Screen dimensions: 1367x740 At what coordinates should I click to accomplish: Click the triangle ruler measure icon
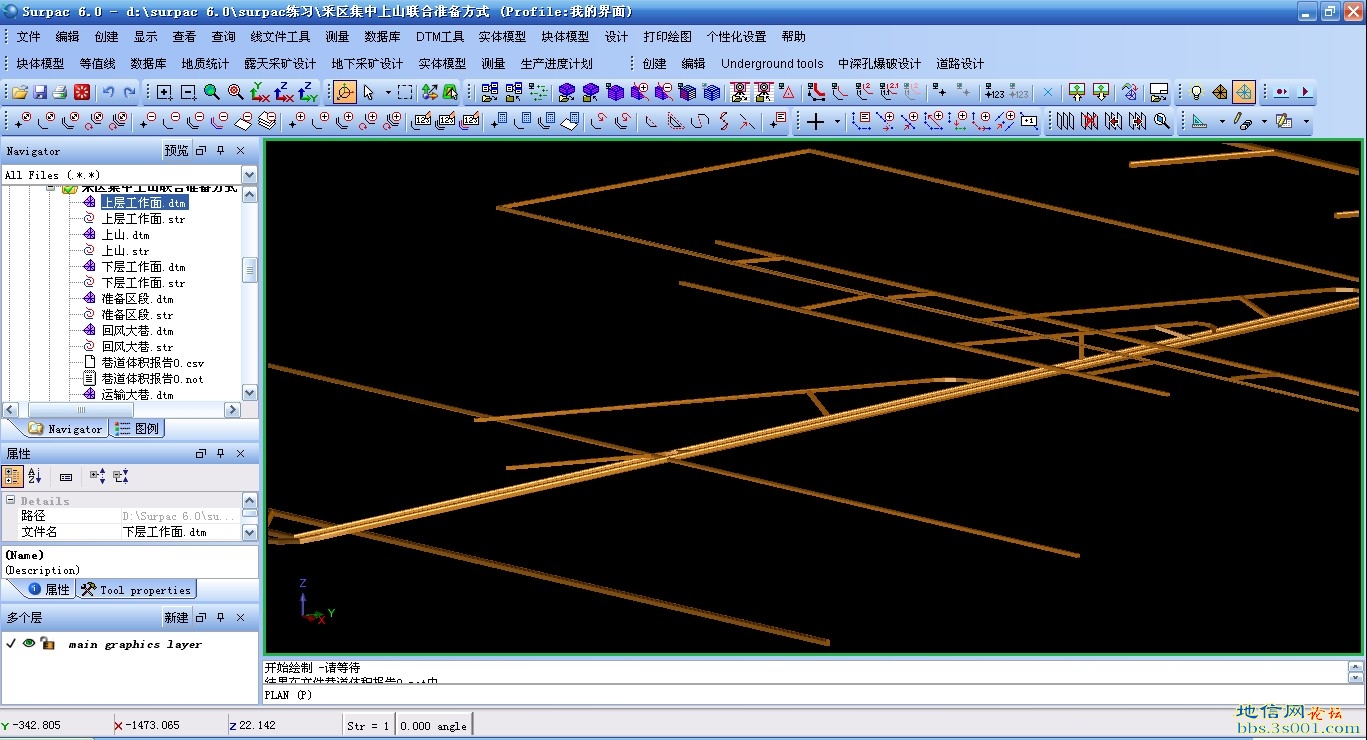[x=1199, y=121]
